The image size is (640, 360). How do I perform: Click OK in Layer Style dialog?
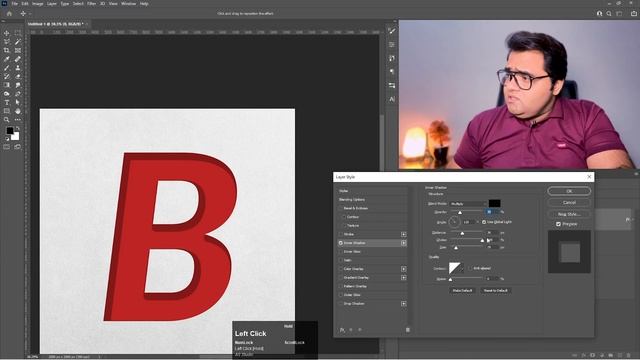[x=569, y=191]
